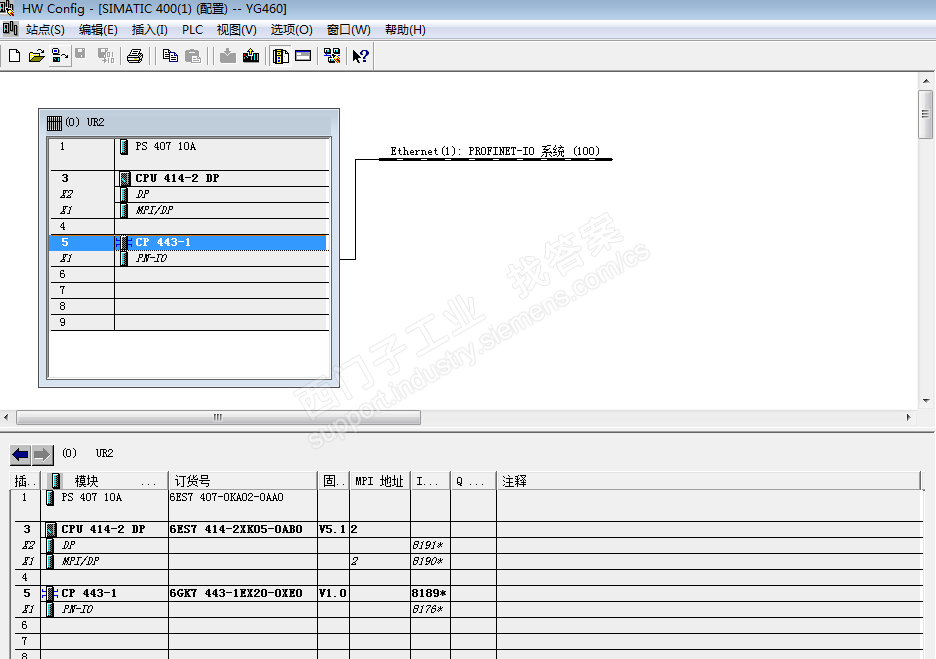936x659 pixels.
Task: Click order number 6ES7 407-0KA02-0AA0
Action: point(227,497)
